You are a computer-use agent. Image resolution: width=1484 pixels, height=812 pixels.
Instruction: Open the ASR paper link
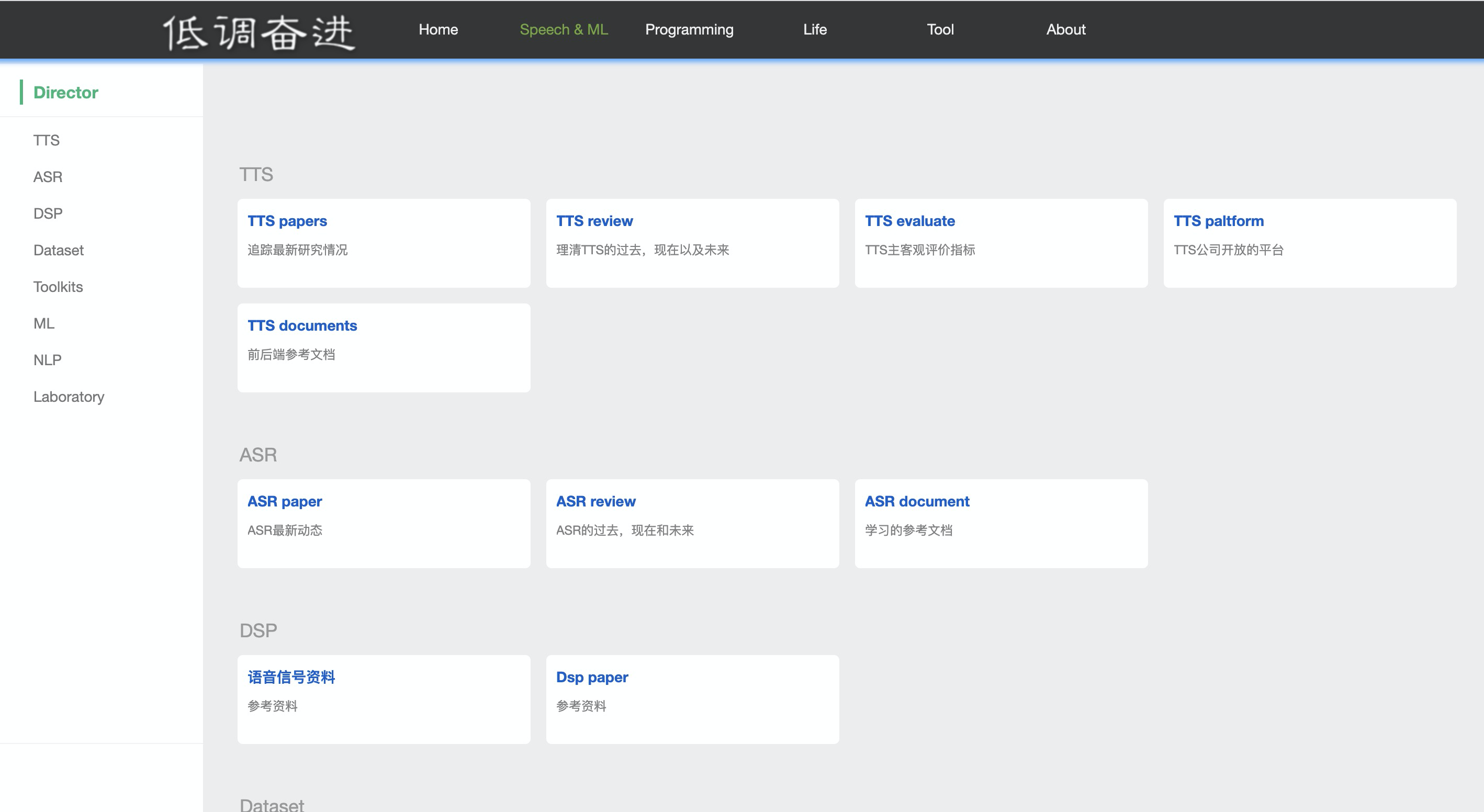click(285, 502)
